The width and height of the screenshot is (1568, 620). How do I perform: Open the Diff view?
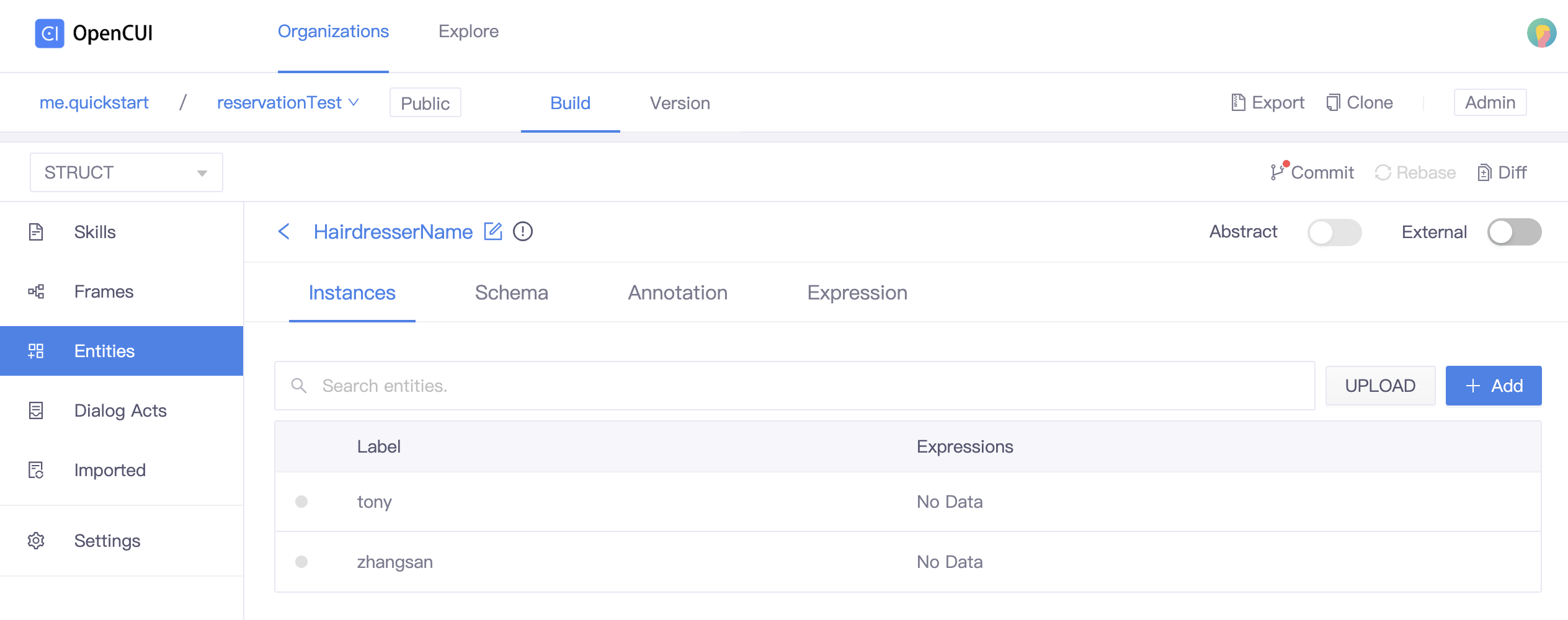1502,172
